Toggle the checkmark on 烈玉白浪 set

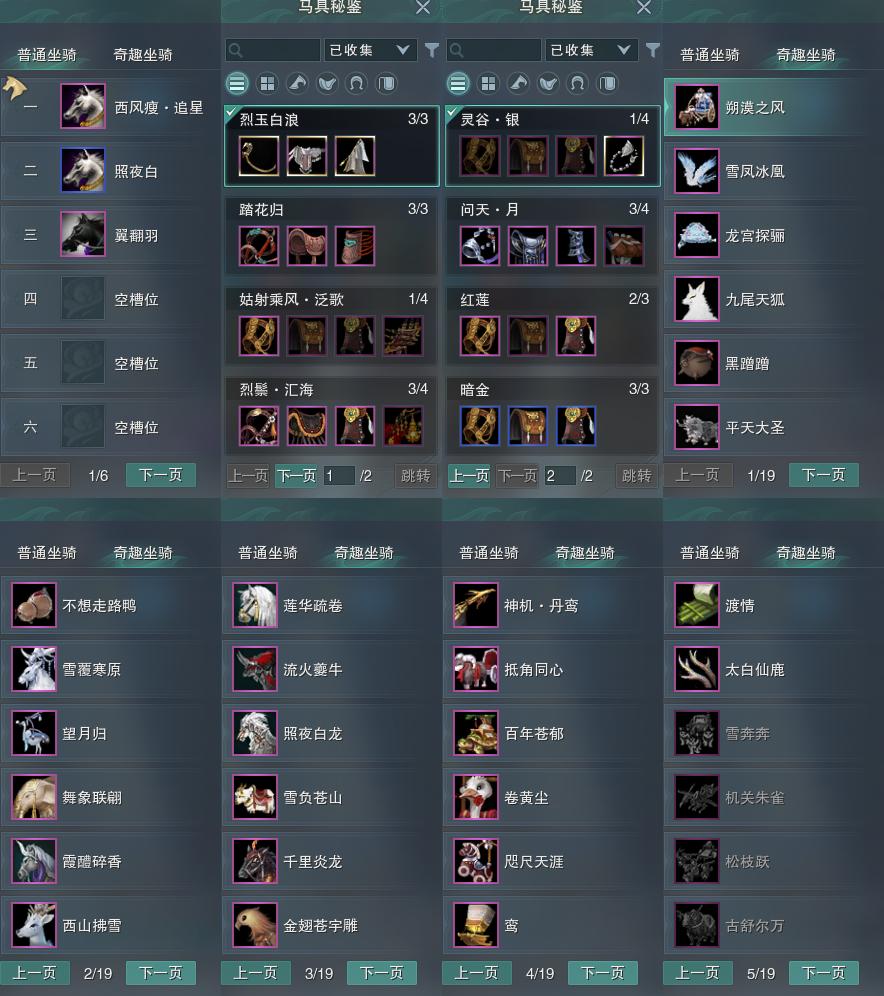[x=231, y=112]
